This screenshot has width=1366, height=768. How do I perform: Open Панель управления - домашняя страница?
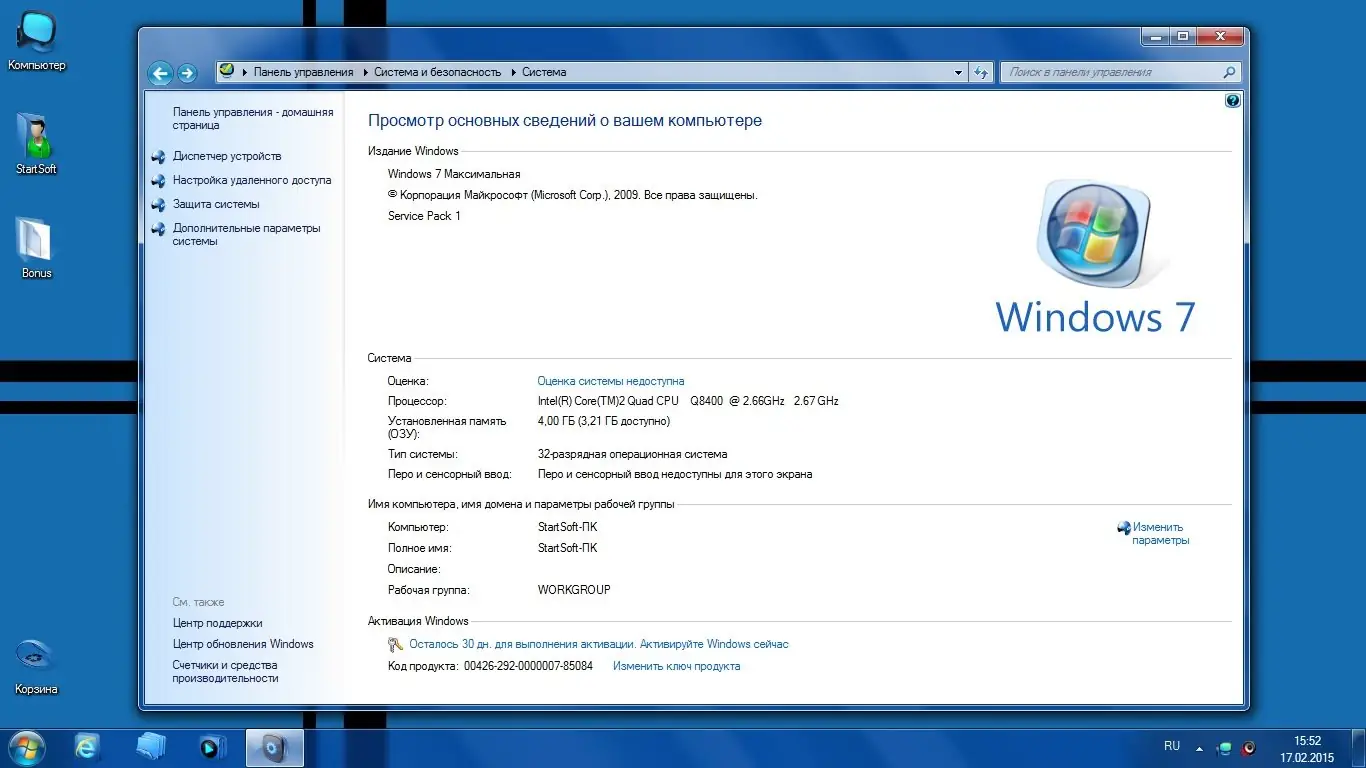(253, 119)
